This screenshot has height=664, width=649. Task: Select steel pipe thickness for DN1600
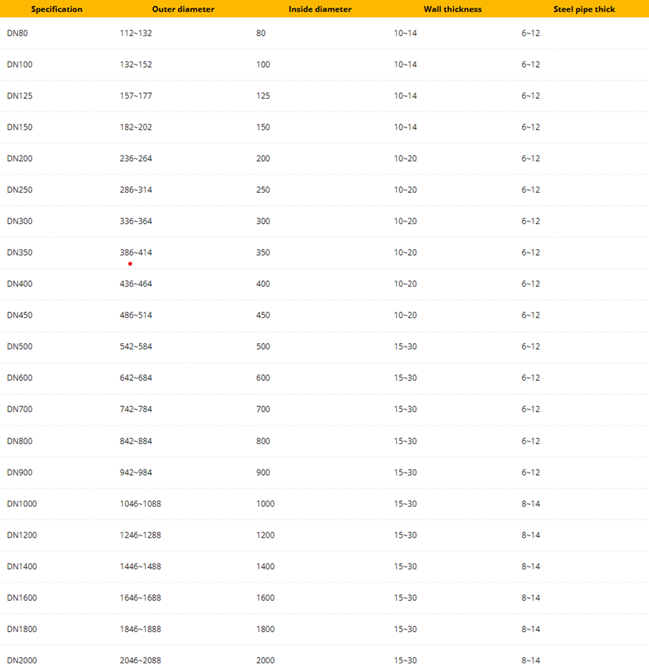pyautogui.click(x=530, y=598)
